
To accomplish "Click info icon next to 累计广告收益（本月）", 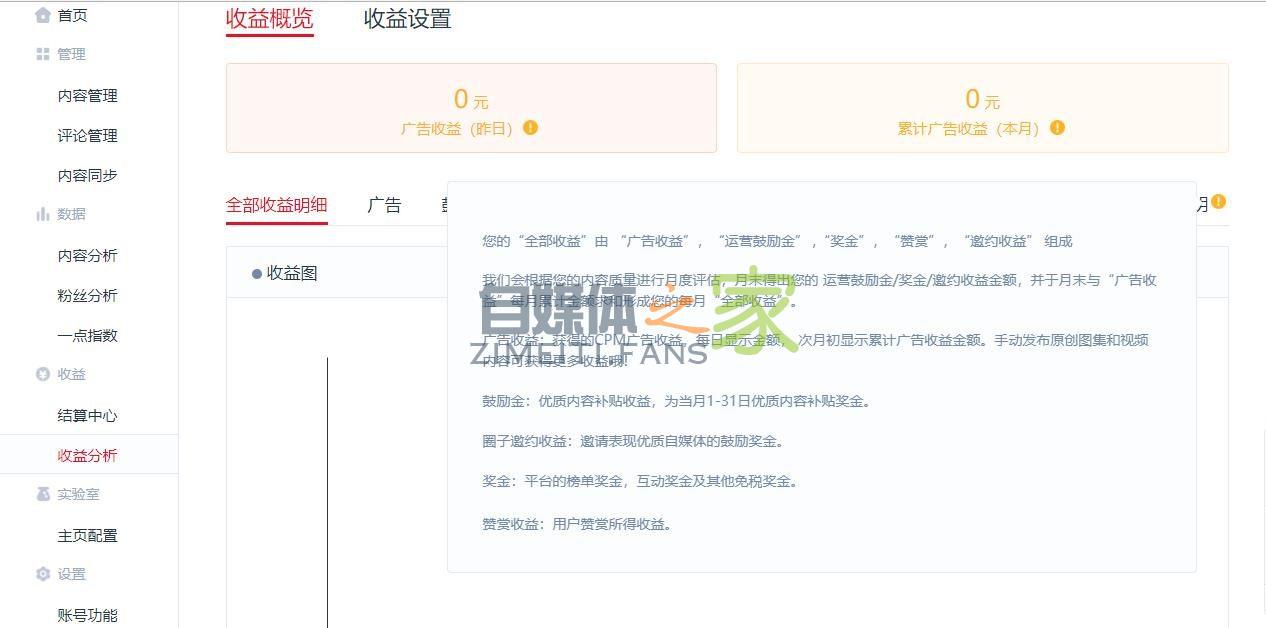I will tap(1057, 128).
